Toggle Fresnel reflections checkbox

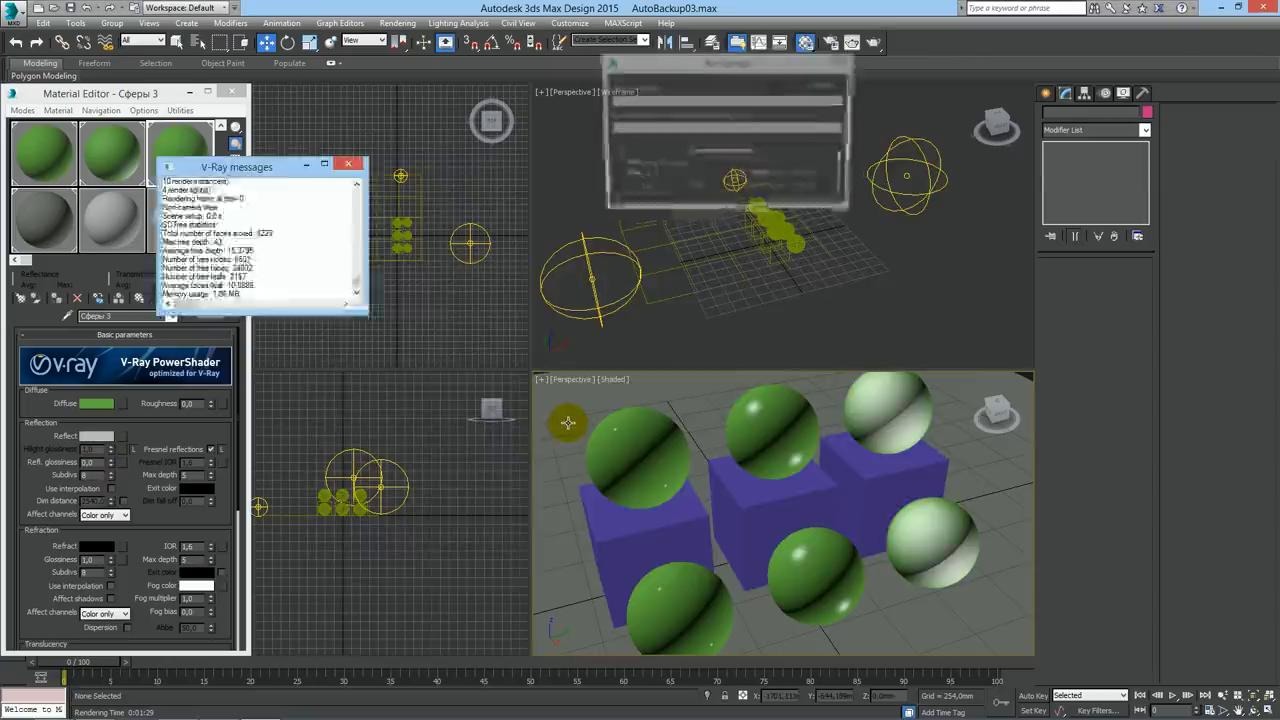click(211, 449)
